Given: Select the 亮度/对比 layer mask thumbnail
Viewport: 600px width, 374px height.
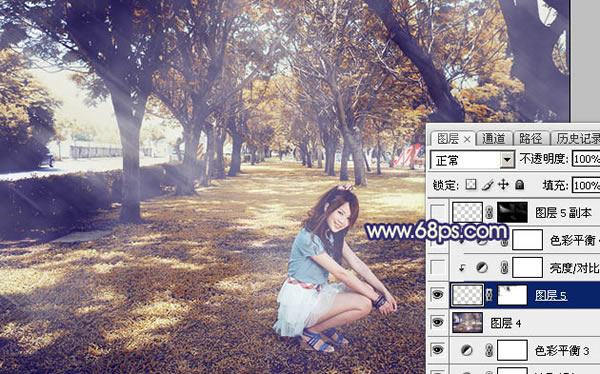Looking at the screenshot, I should (527, 267).
